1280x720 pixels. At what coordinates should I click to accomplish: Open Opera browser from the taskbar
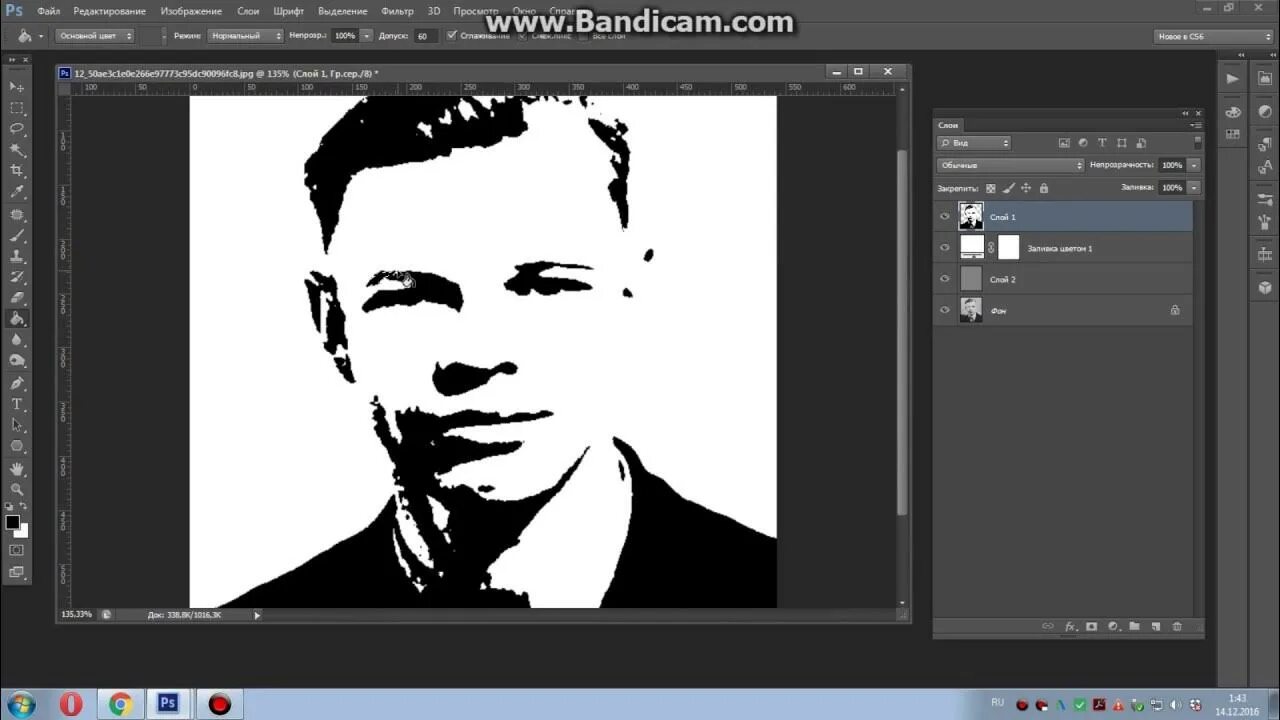71,704
